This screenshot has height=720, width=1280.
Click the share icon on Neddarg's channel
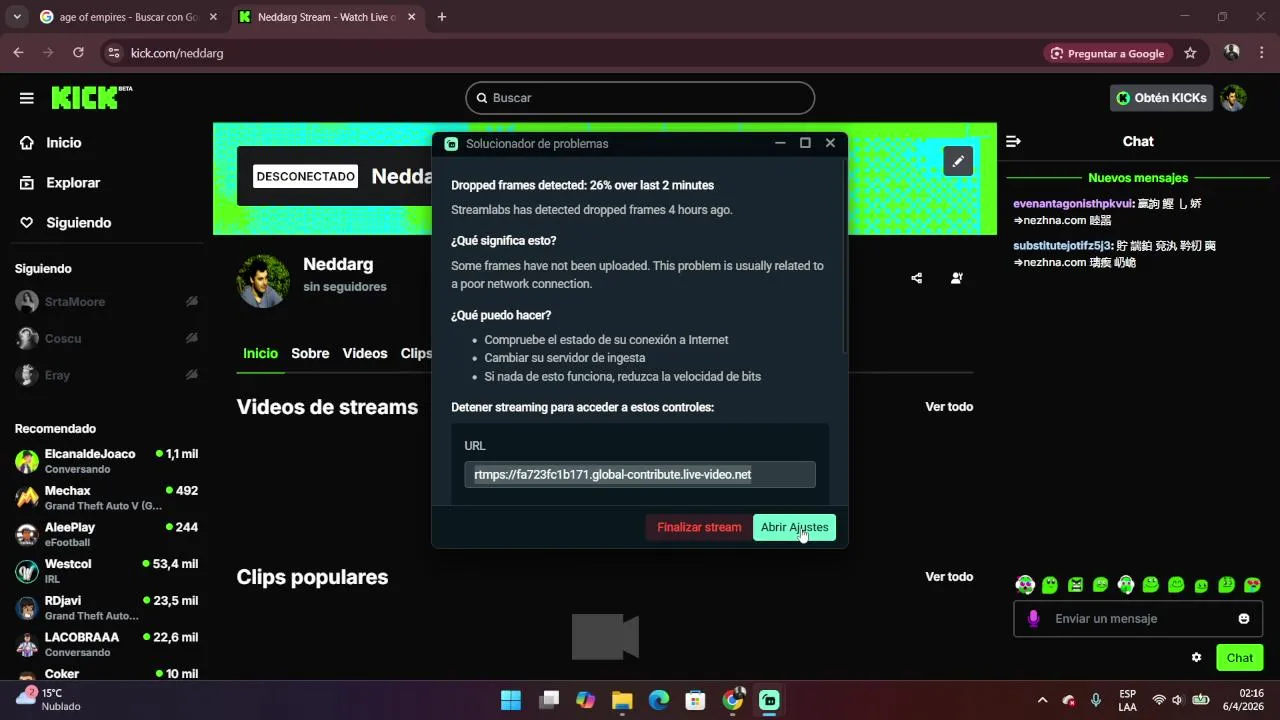pyautogui.click(x=917, y=278)
